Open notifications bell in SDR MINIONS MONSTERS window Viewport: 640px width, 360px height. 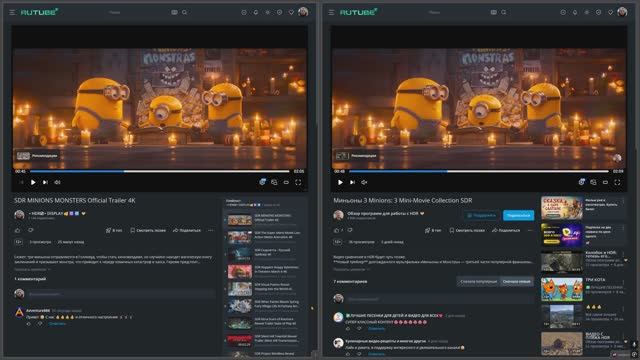pyautogui.click(x=256, y=12)
